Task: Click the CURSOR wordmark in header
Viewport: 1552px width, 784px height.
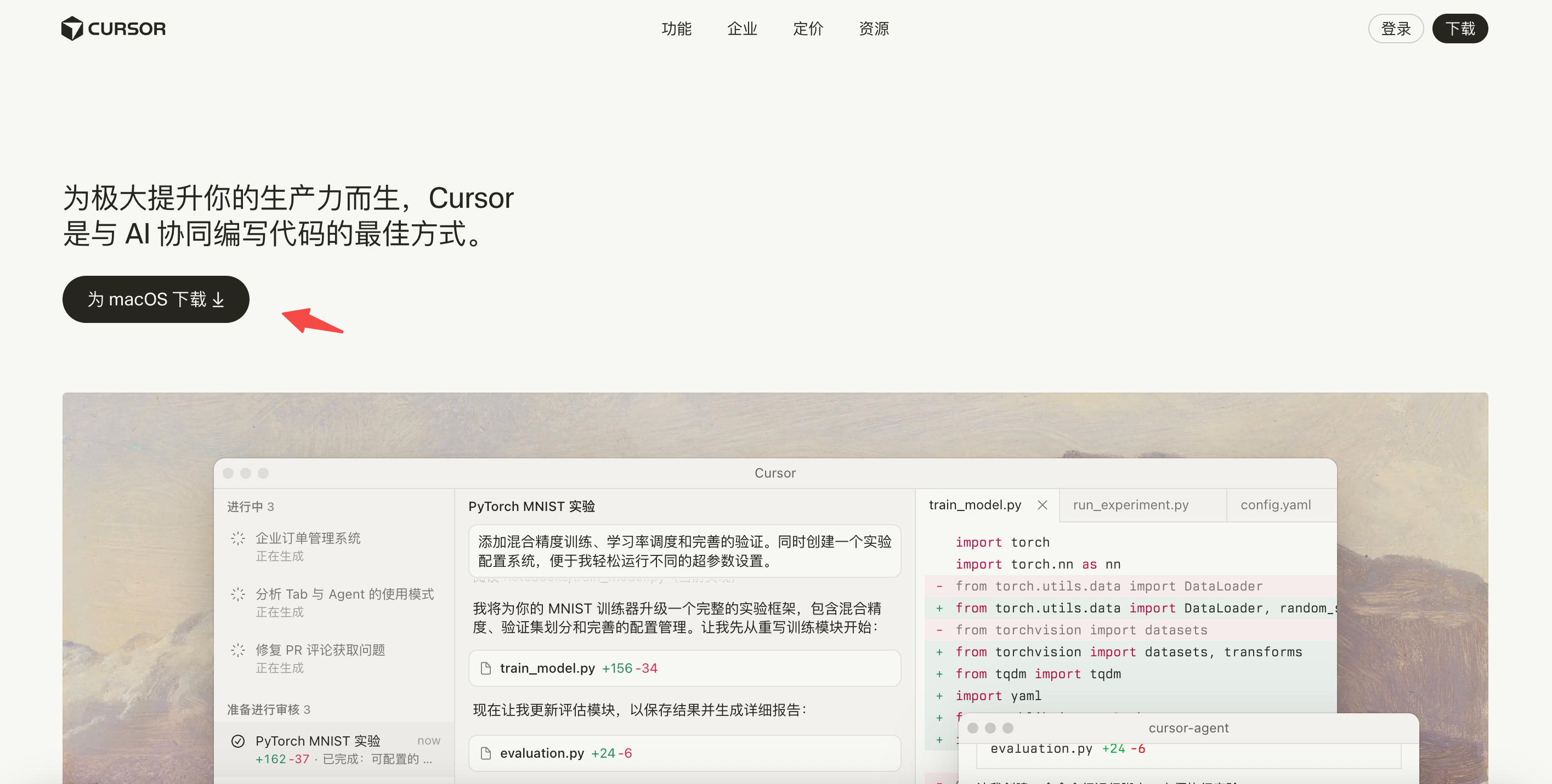Action: [127, 29]
